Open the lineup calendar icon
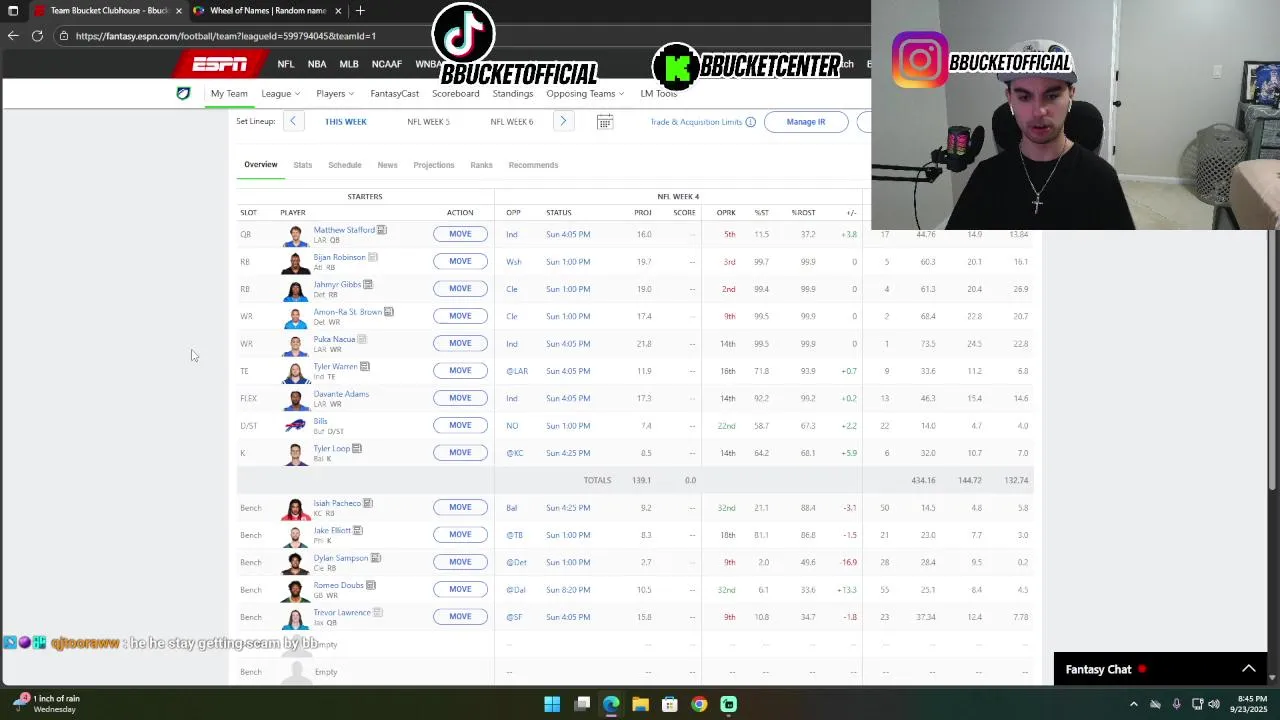 pyautogui.click(x=605, y=122)
